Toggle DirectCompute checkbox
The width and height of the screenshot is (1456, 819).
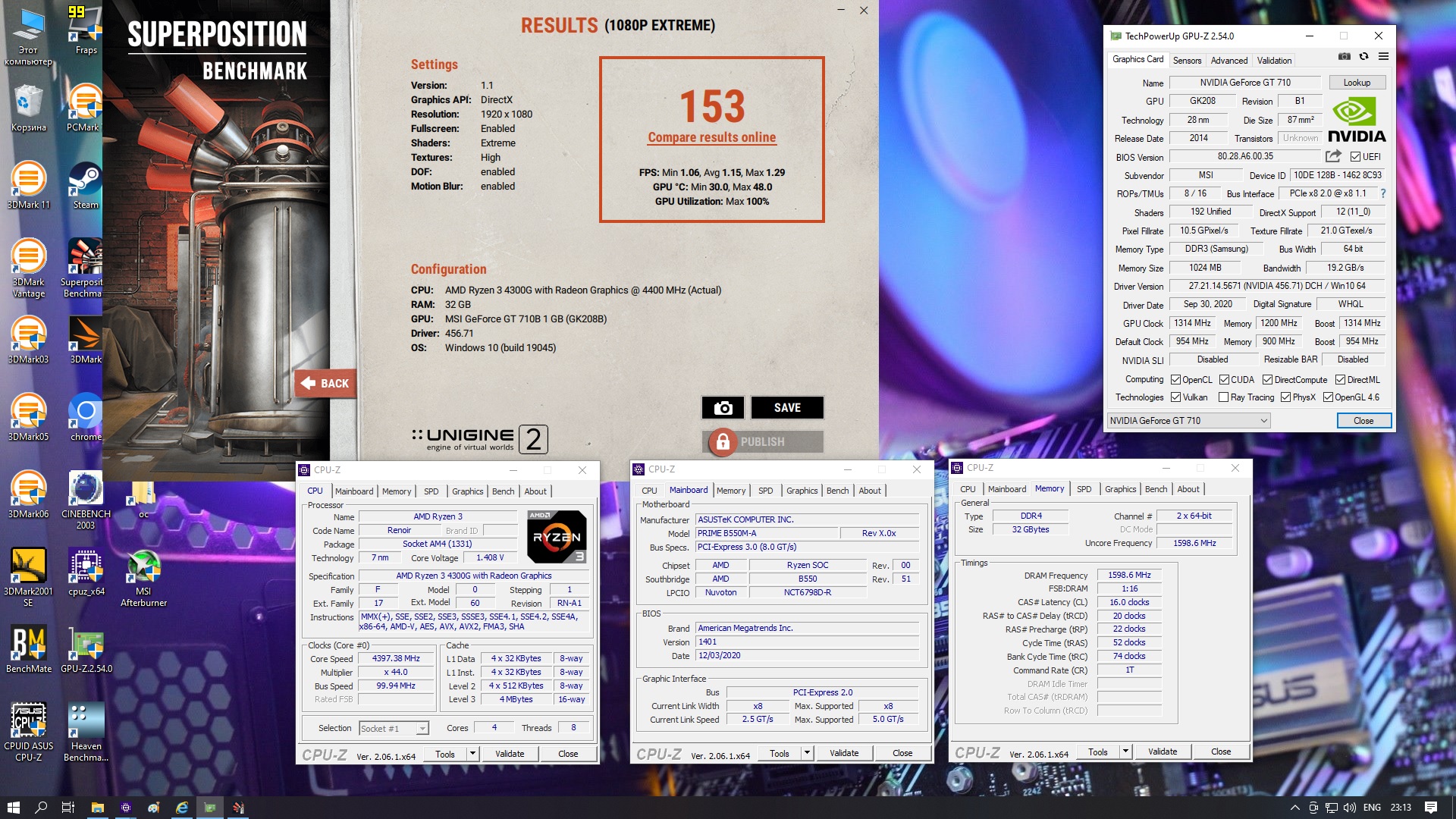click(x=1267, y=380)
